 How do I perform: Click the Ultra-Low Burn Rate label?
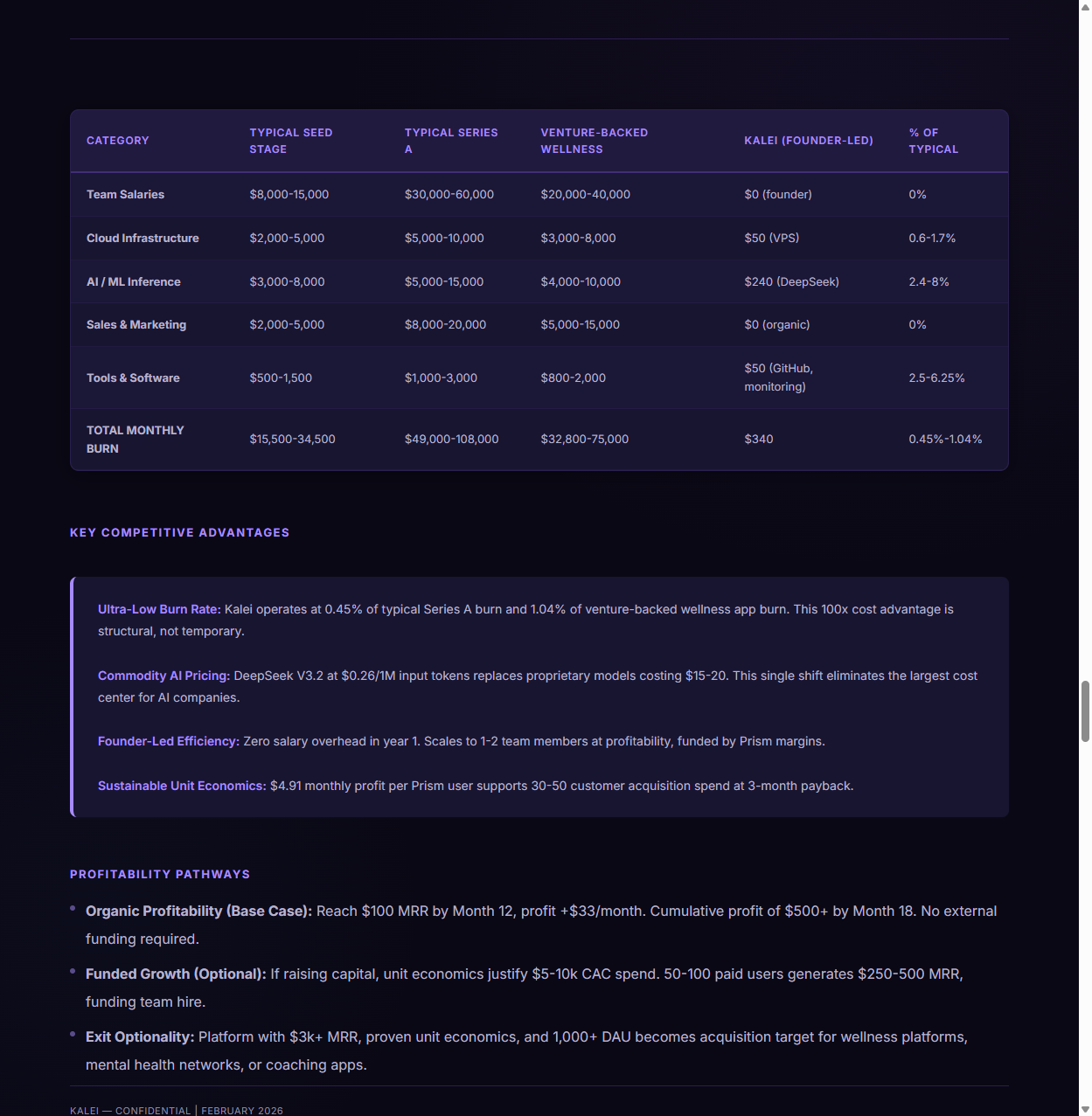(x=159, y=609)
